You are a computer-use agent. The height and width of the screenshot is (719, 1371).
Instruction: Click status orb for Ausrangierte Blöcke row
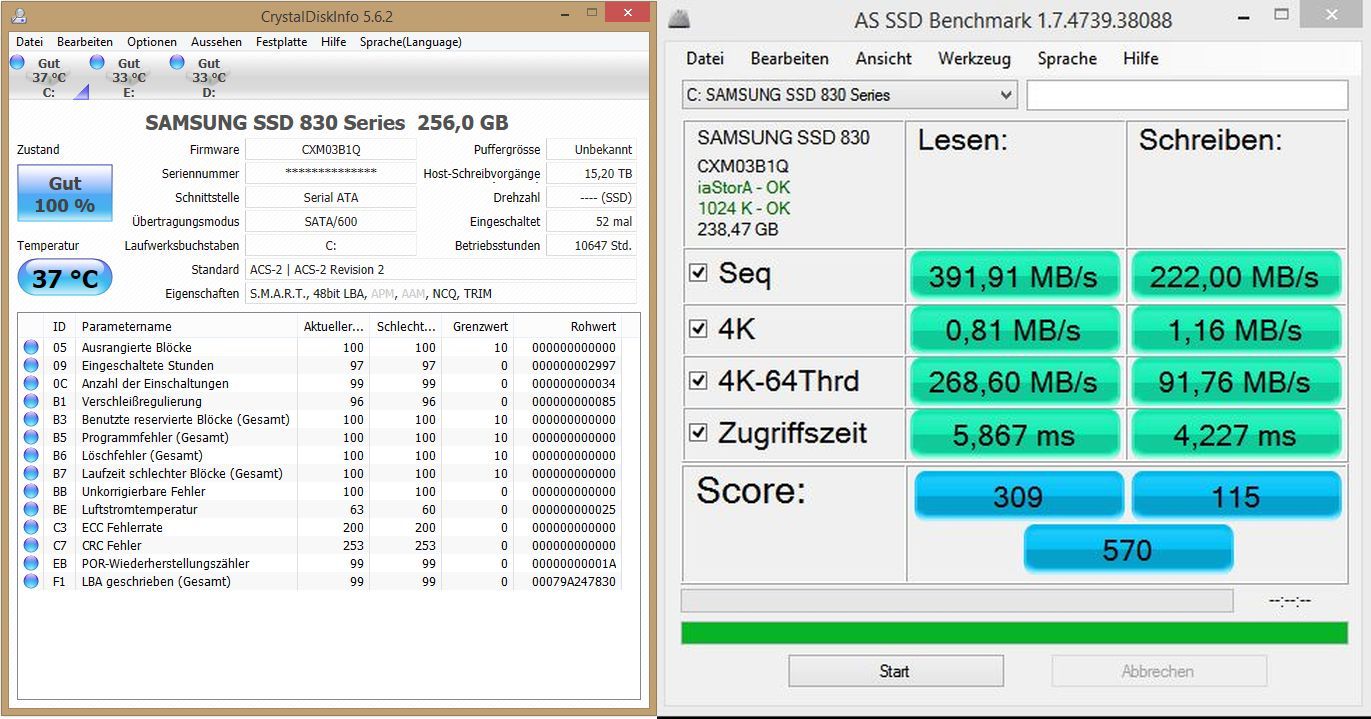point(31,347)
